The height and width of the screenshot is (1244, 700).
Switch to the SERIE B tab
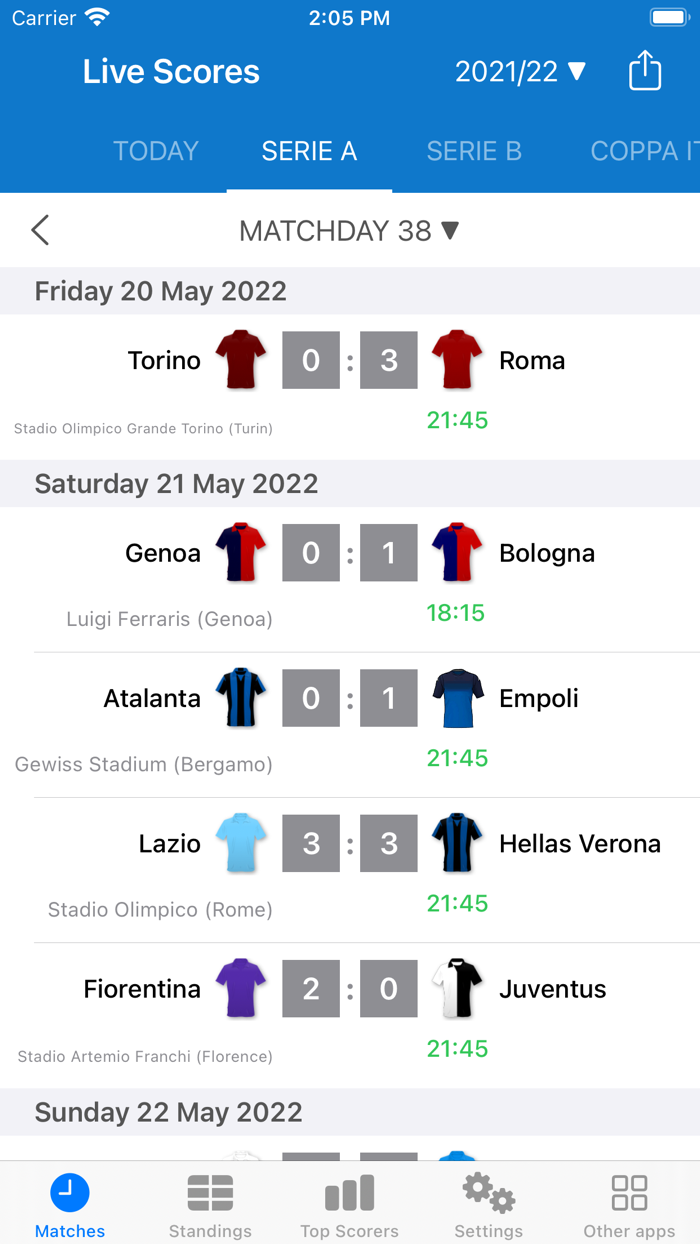(474, 150)
